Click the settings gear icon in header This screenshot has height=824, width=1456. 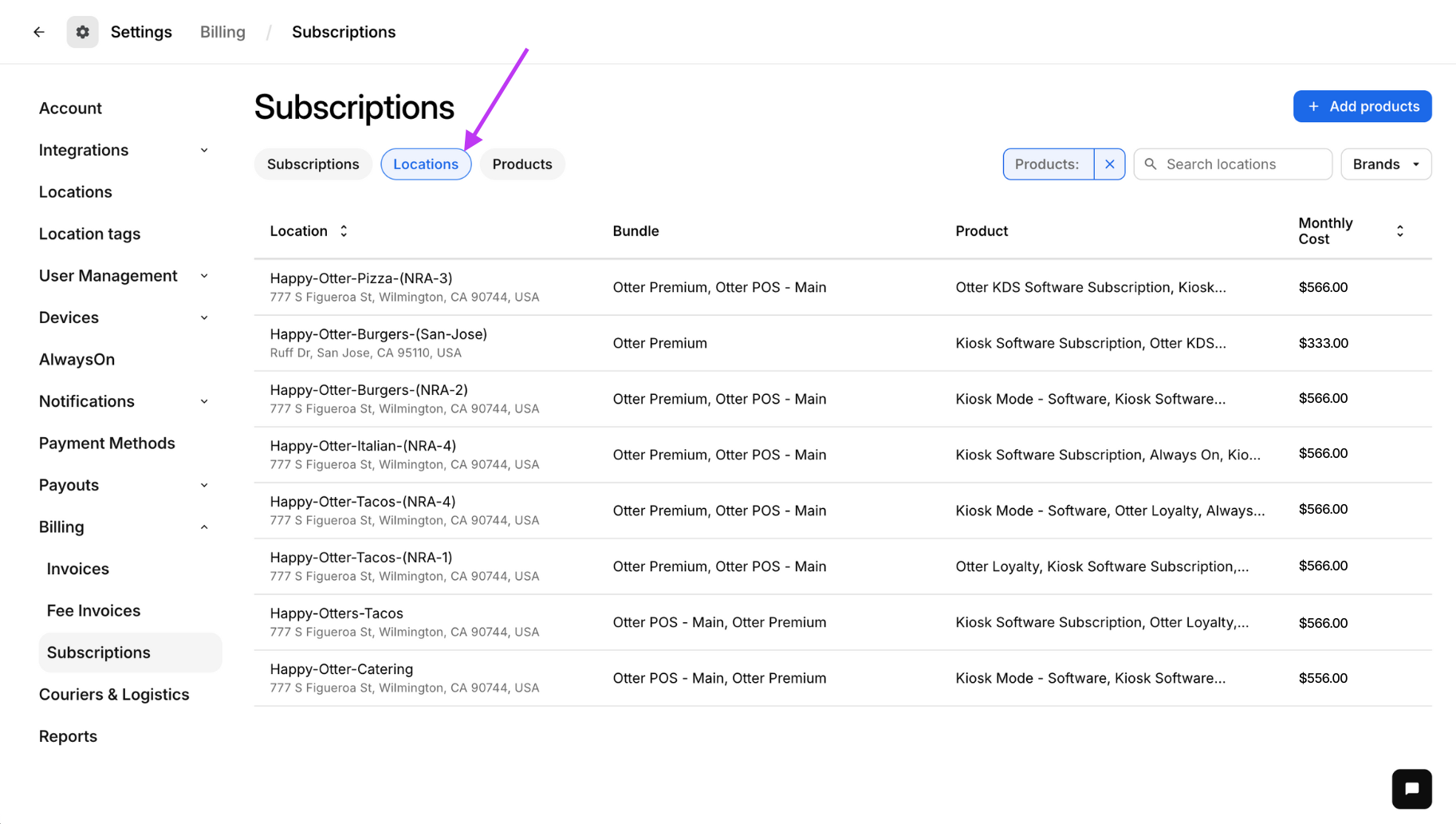pos(82,31)
